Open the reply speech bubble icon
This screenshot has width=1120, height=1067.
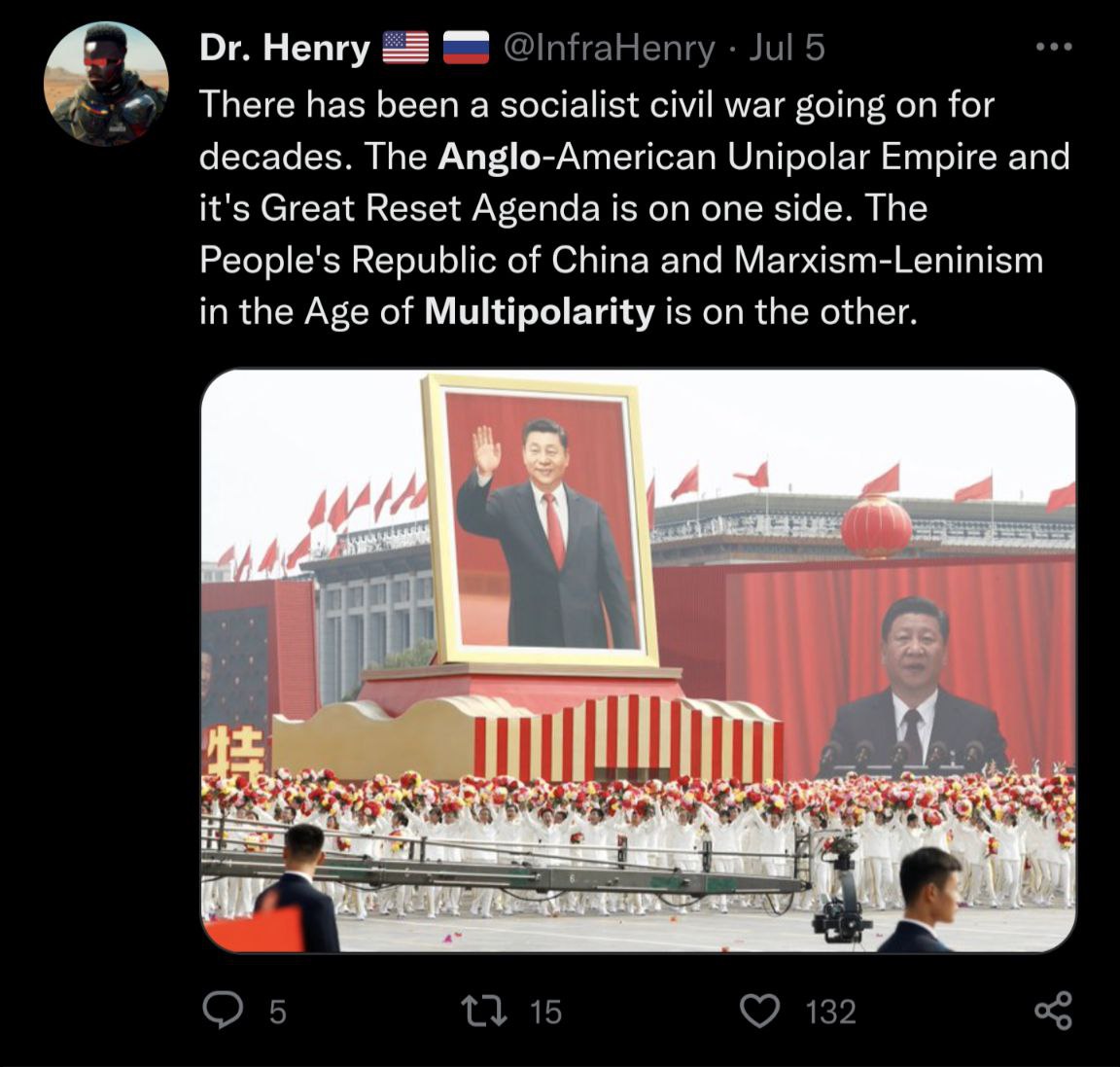(222, 1010)
